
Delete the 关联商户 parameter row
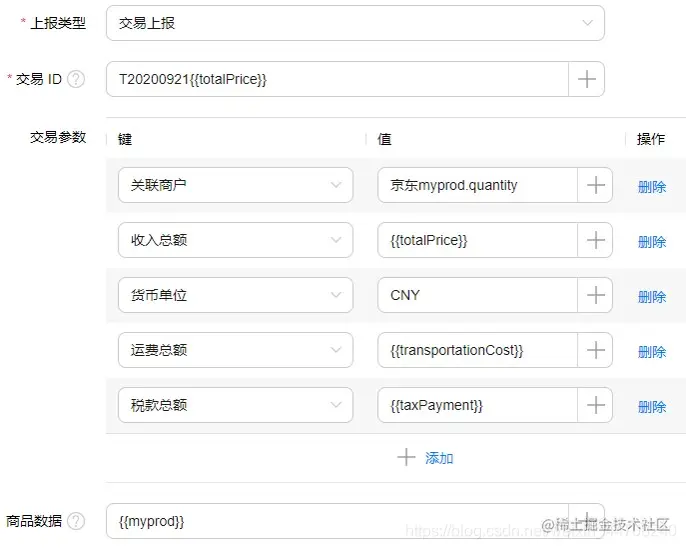(x=652, y=187)
